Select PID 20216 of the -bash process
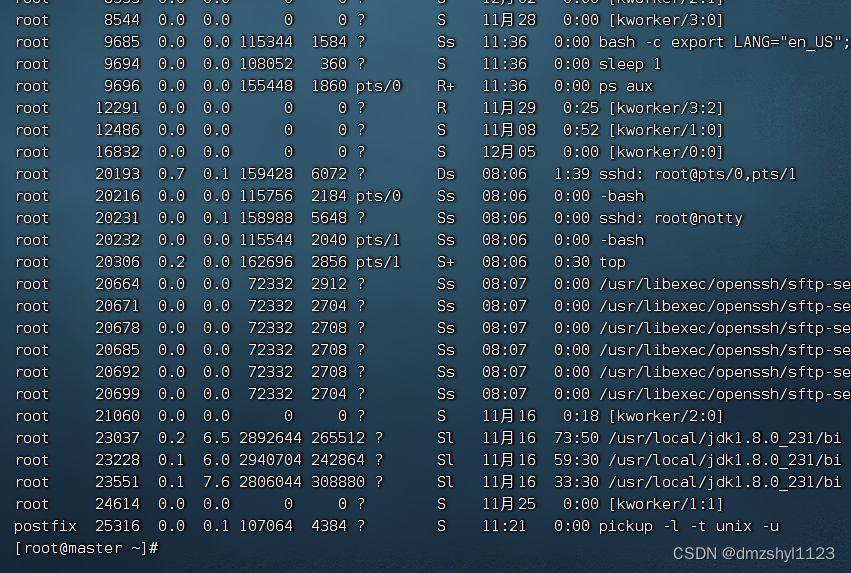The image size is (851, 573). tap(117, 196)
